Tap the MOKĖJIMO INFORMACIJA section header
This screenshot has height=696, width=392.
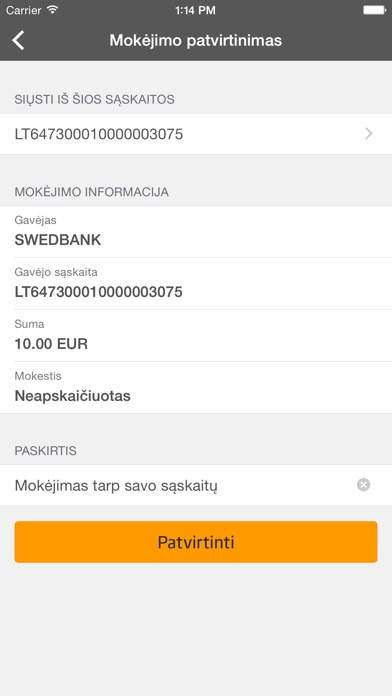click(x=91, y=192)
